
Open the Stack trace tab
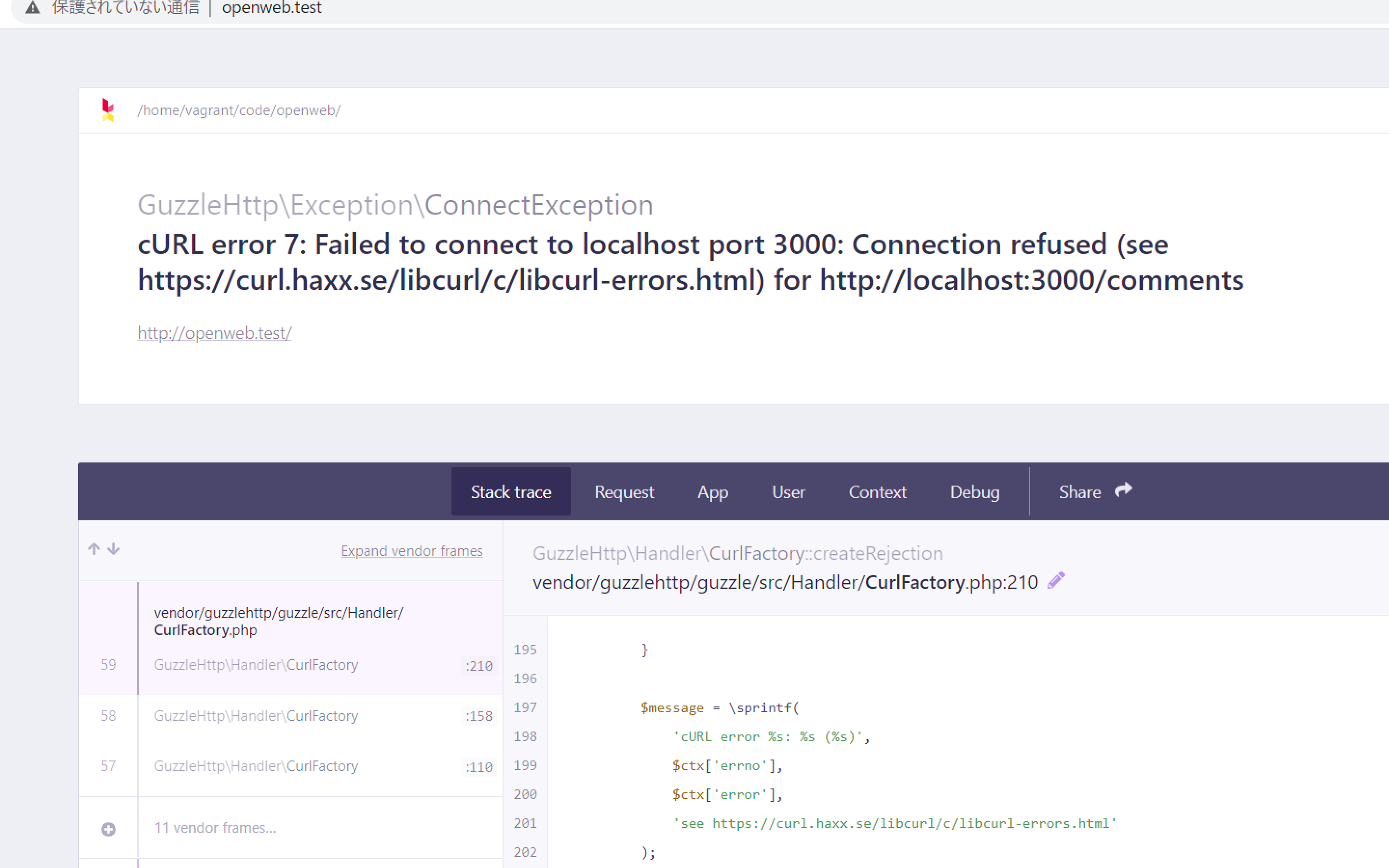point(511,491)
